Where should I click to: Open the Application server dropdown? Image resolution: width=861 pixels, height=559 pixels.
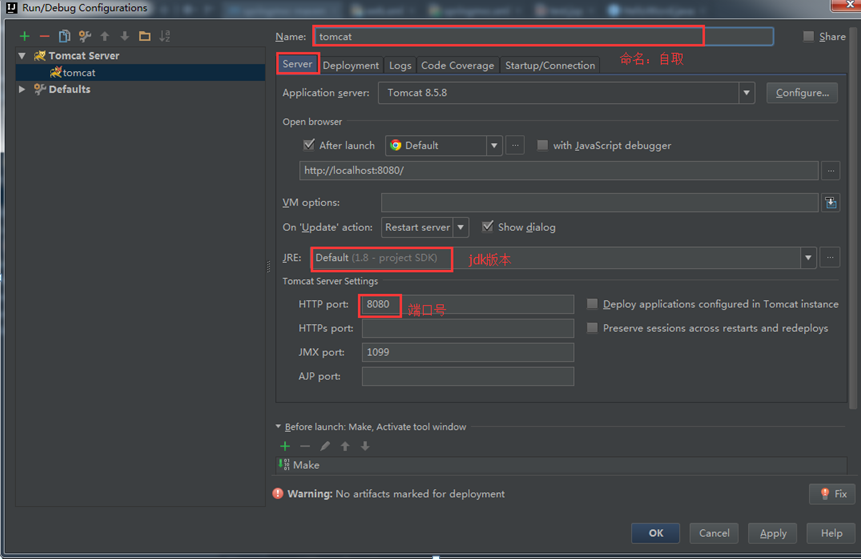pyautogui.click(x=746, y=93)
